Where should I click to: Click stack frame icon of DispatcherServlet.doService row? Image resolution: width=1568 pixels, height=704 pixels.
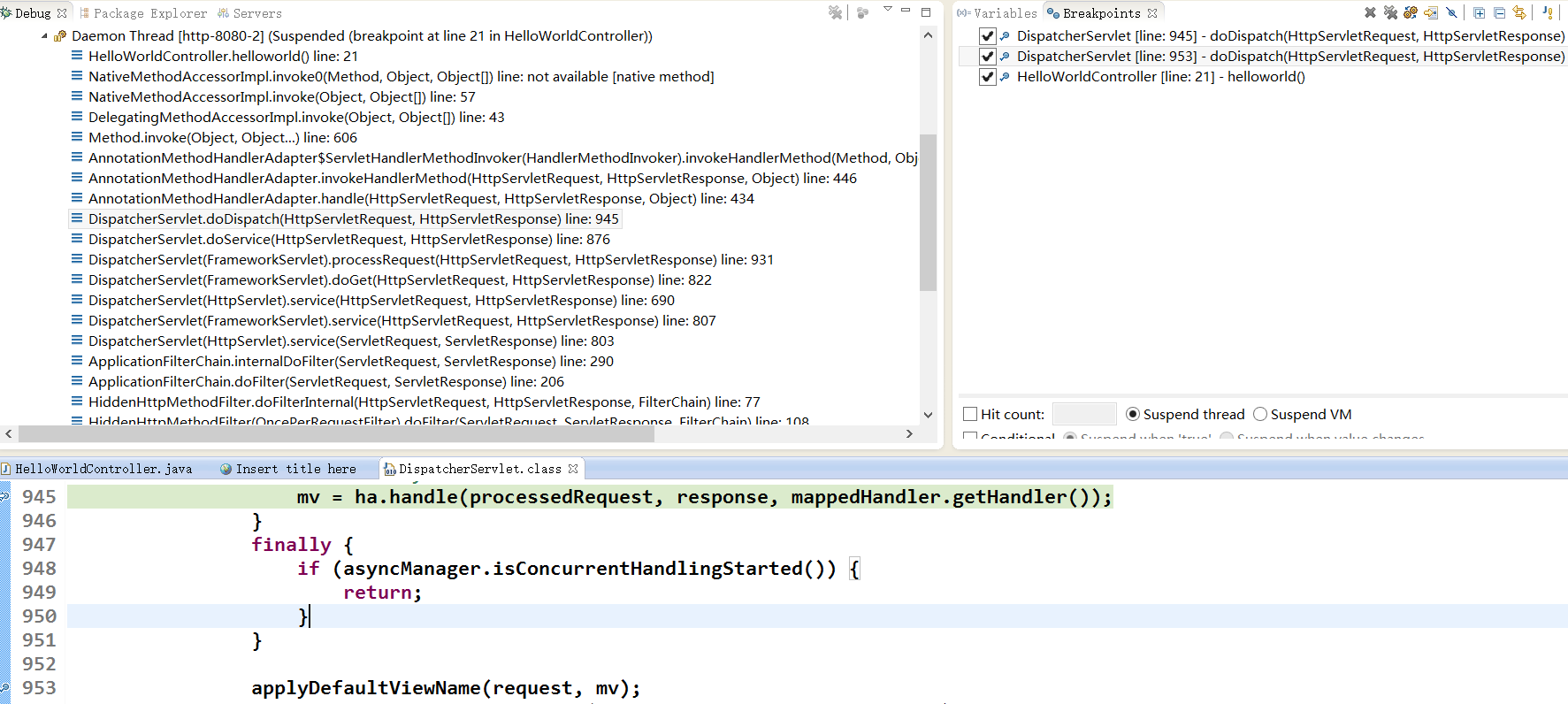[x=77, y=239]
